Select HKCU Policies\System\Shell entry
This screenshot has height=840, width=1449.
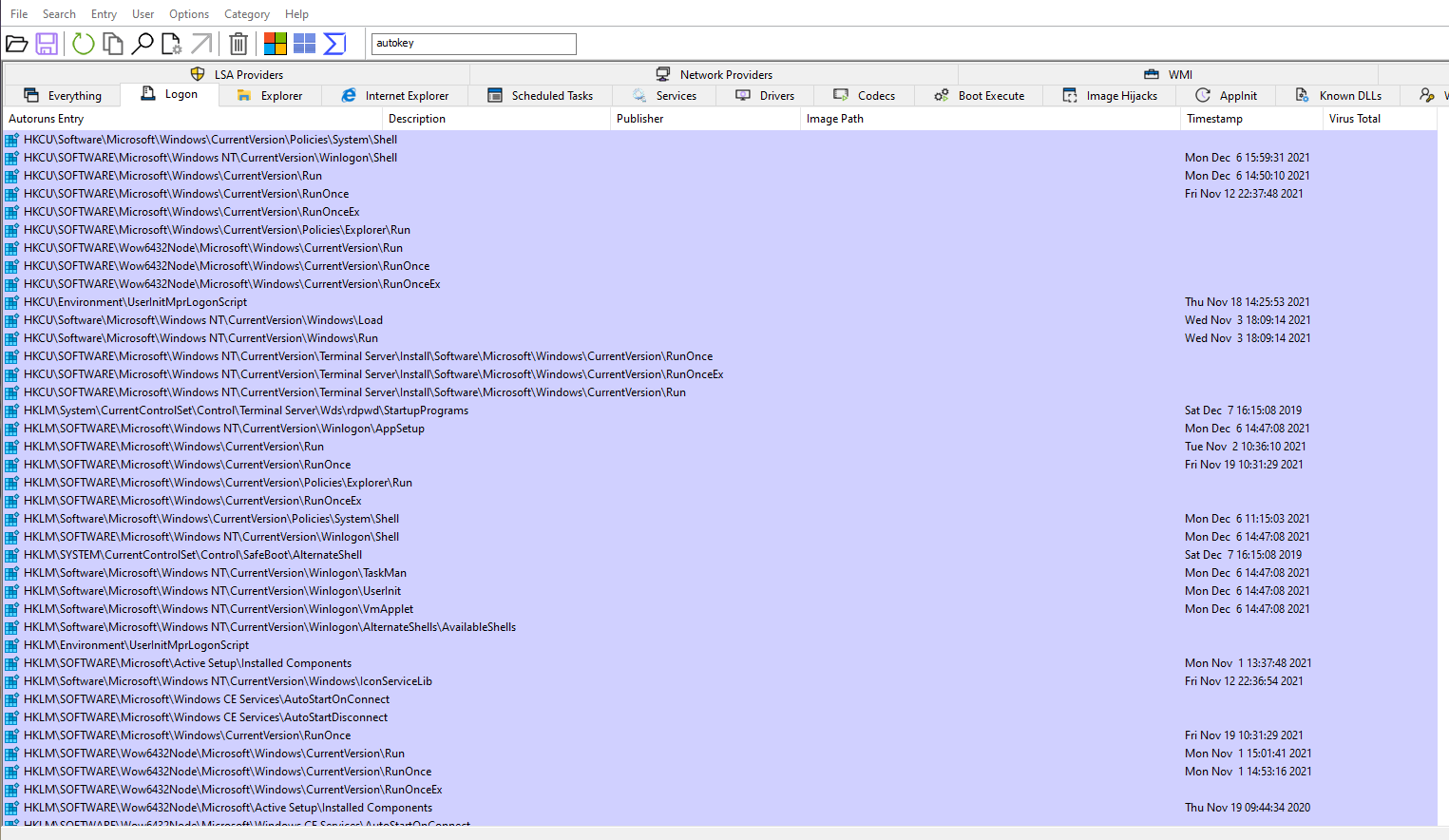[x=720, y=140]
